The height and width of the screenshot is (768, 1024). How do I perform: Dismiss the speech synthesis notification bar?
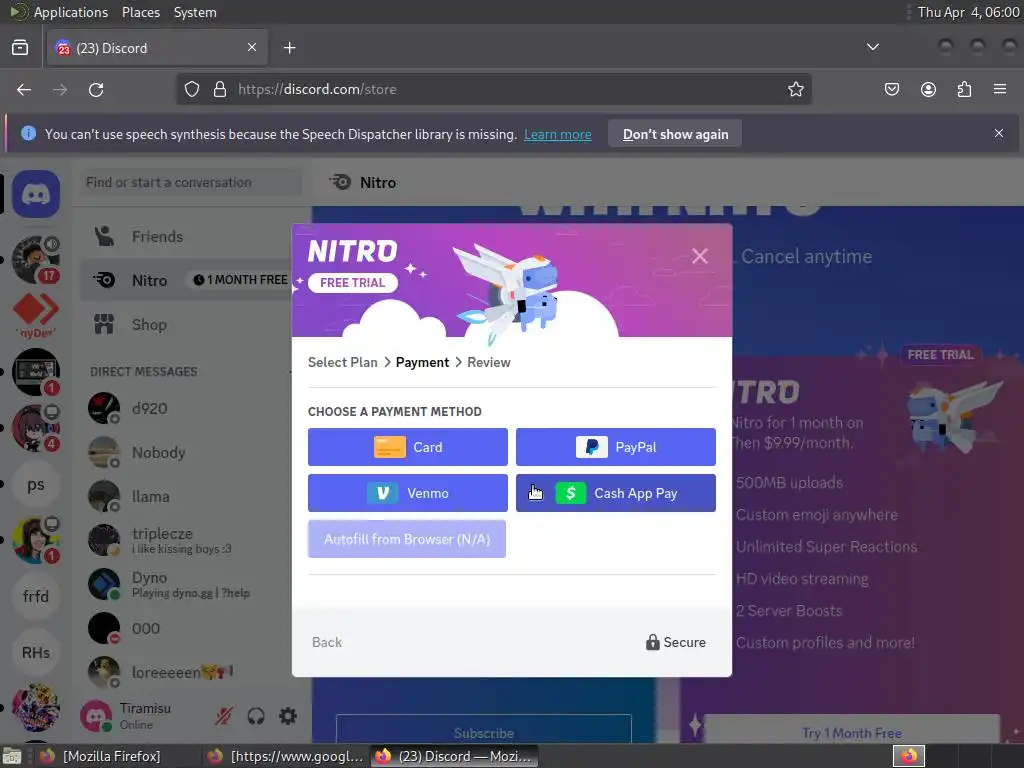click(999, 133)
